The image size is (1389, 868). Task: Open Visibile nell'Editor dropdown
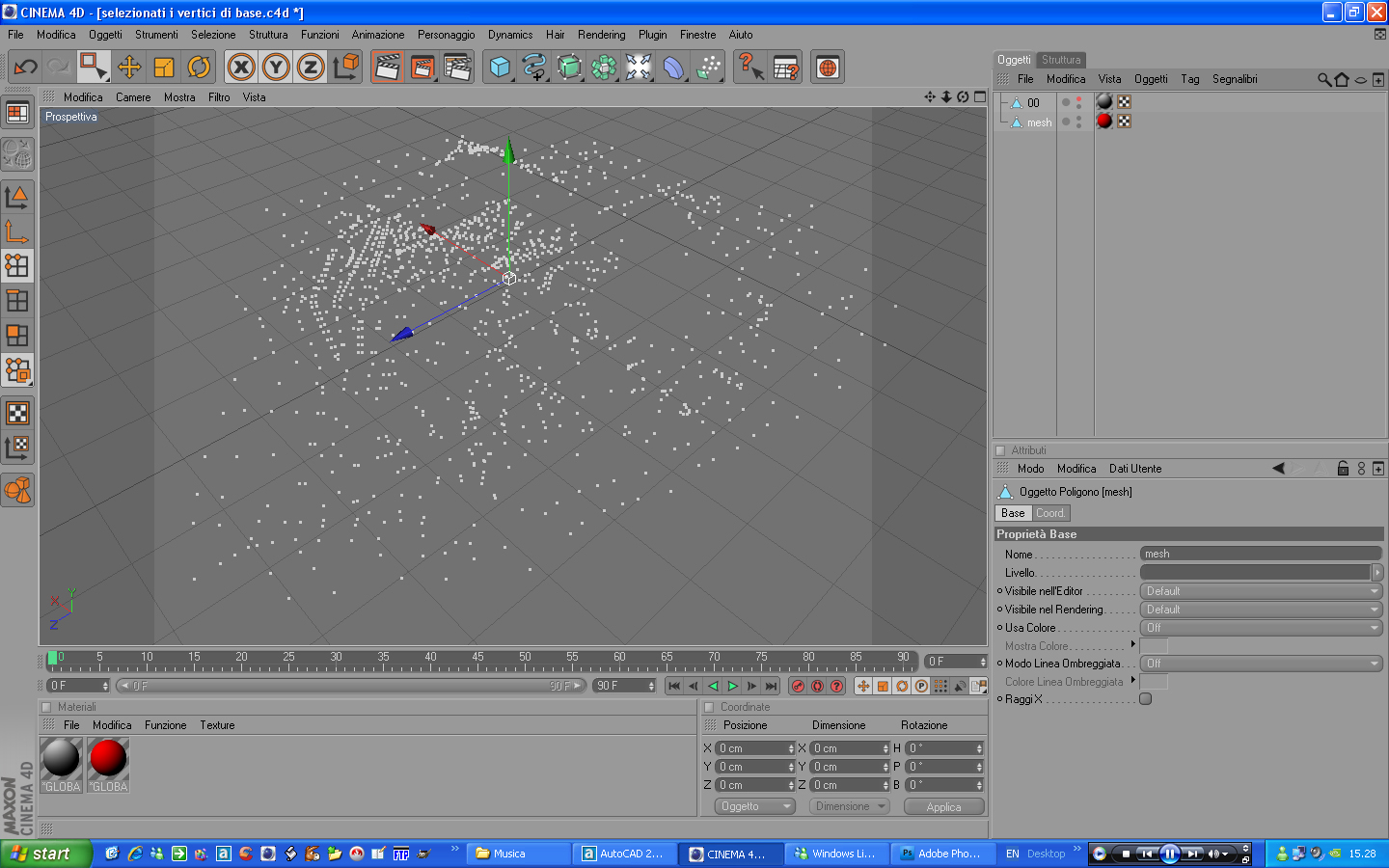tap(1261, 591)
